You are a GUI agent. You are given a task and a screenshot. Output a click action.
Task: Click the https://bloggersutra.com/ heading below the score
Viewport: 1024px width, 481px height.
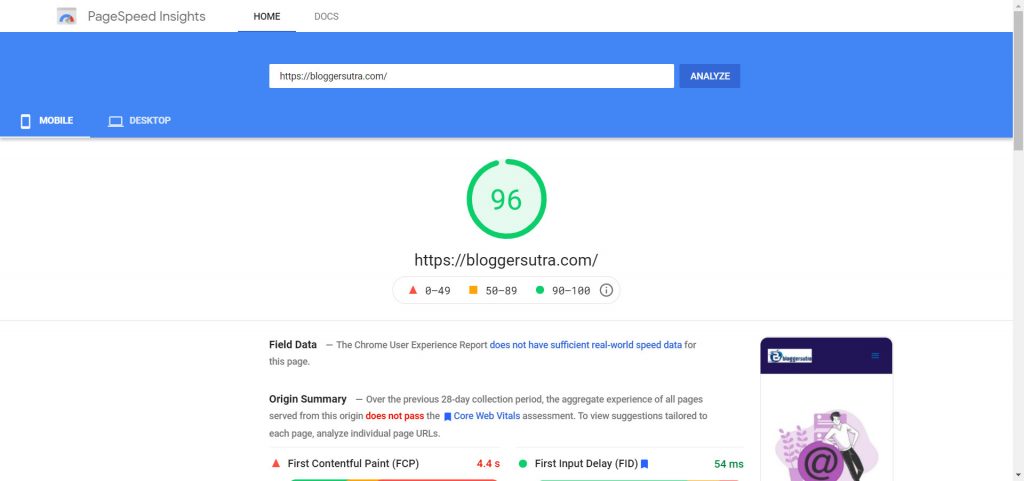506,260
